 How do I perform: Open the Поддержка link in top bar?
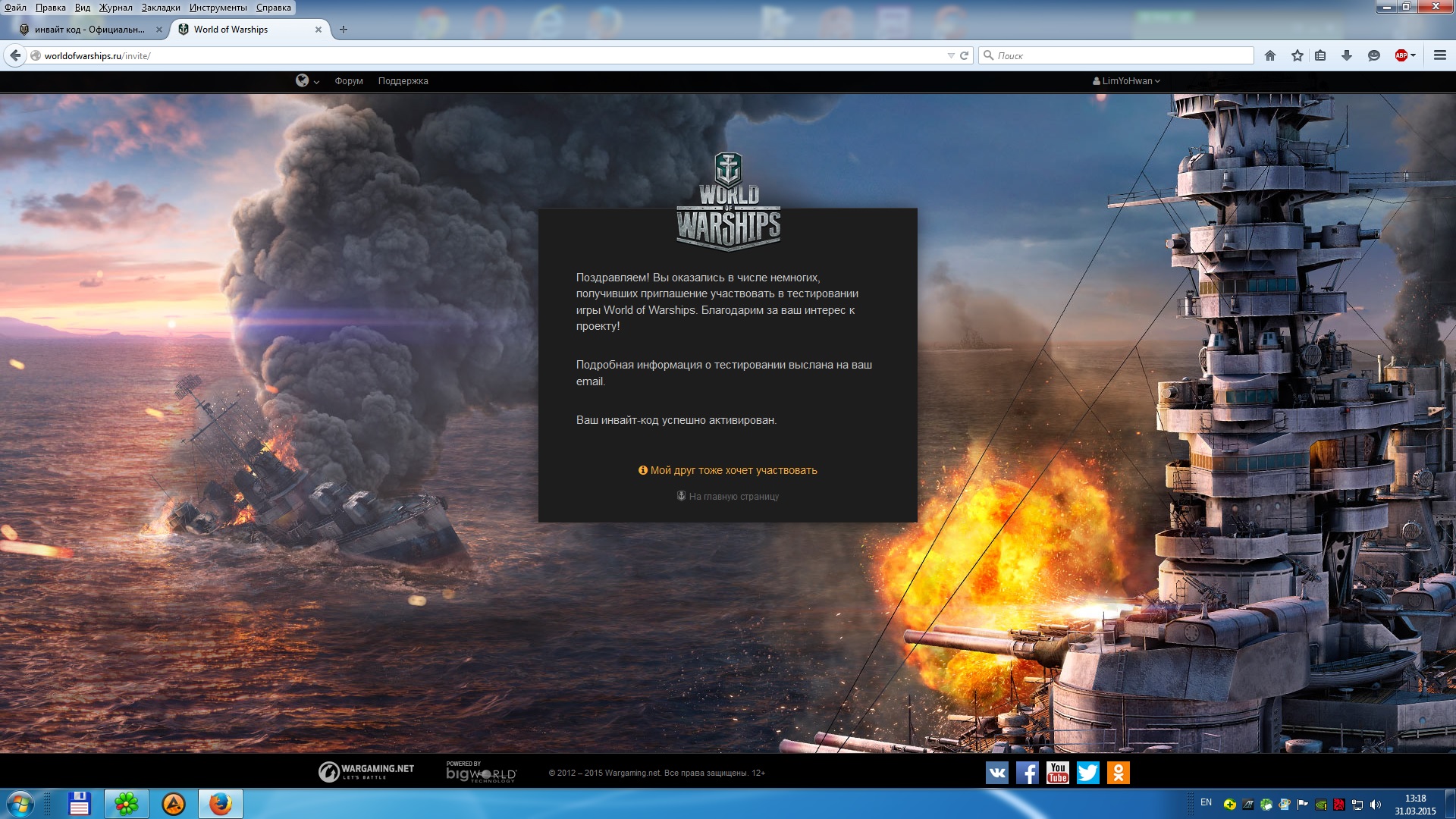click(403, 81)
